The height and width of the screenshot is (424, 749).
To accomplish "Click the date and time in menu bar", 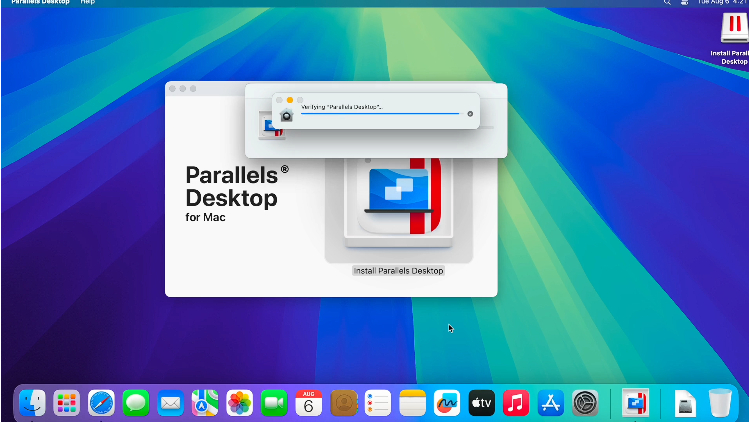I will click(x=720, y=3).
